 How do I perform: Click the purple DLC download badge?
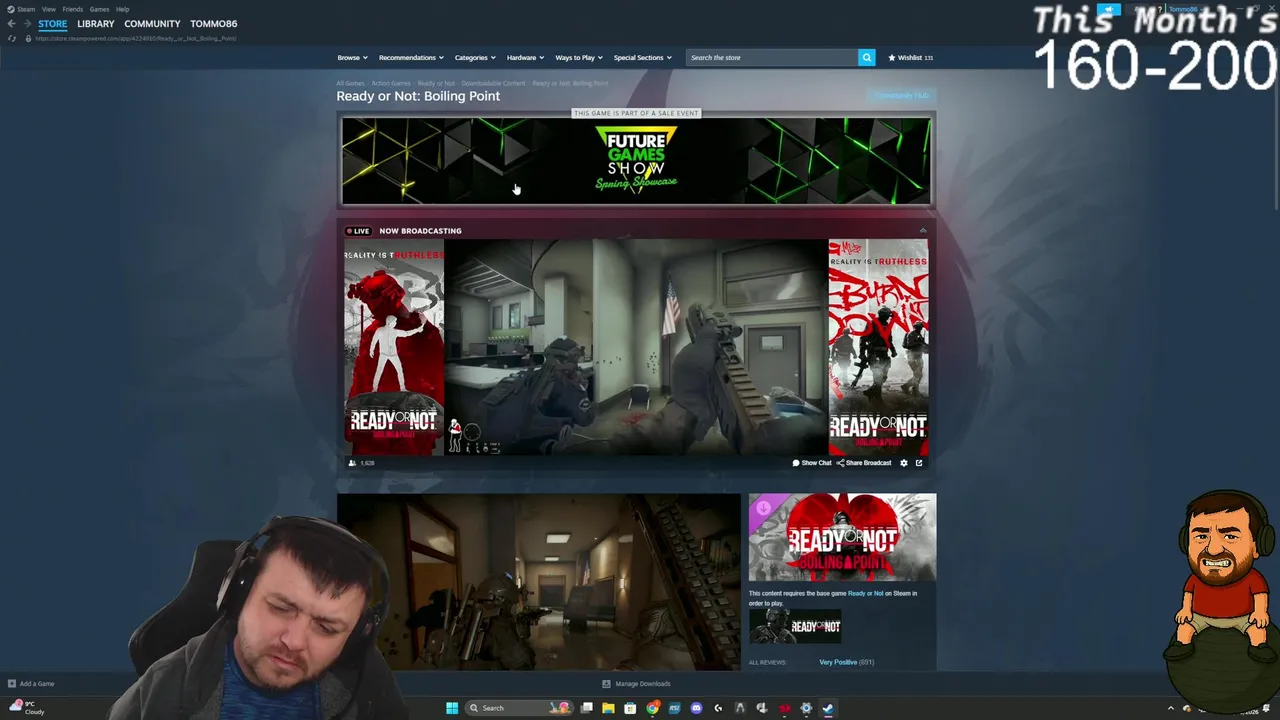(764, 507)
